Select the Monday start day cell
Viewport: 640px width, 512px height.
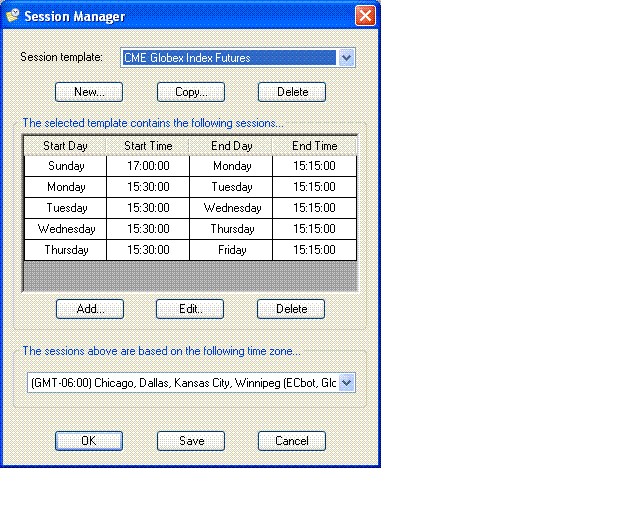[x=65, y=187]
